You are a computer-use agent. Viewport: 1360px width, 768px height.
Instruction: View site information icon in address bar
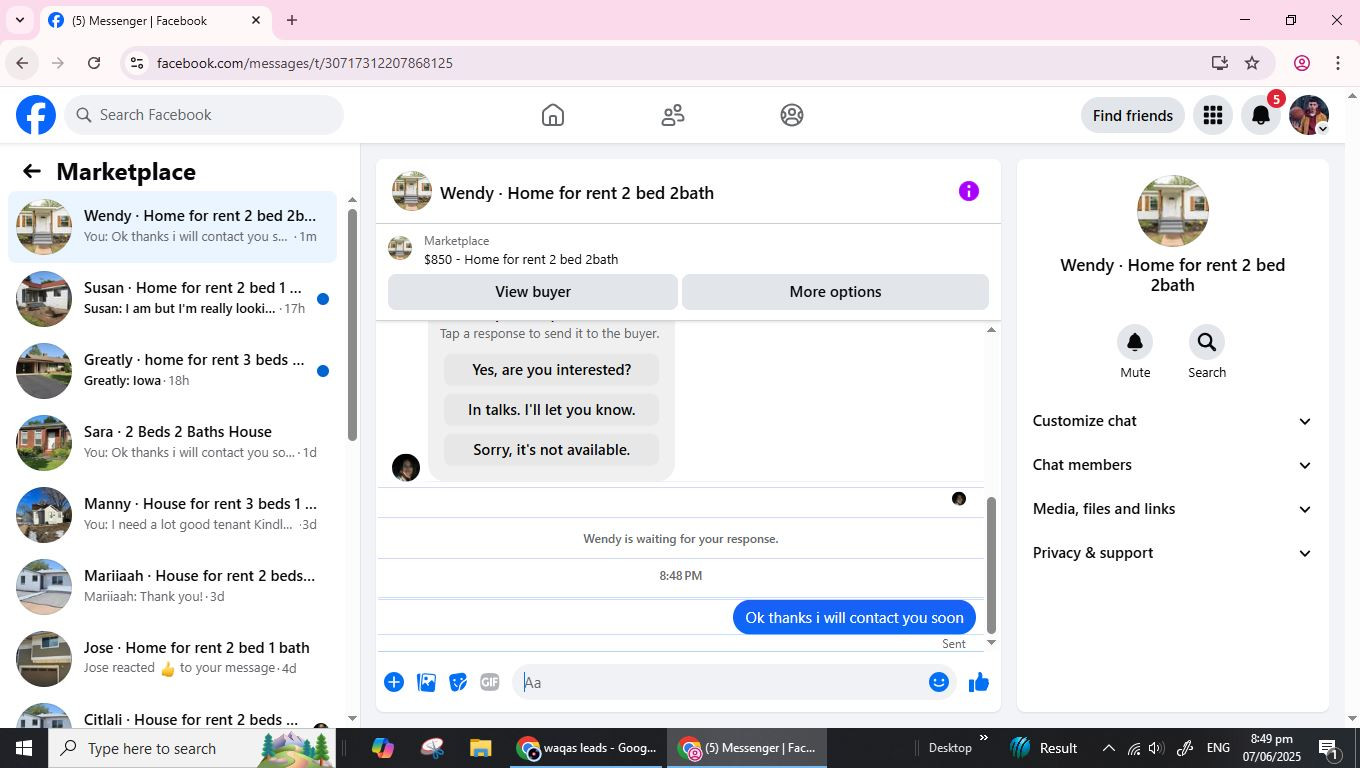[x=137, y=63]
